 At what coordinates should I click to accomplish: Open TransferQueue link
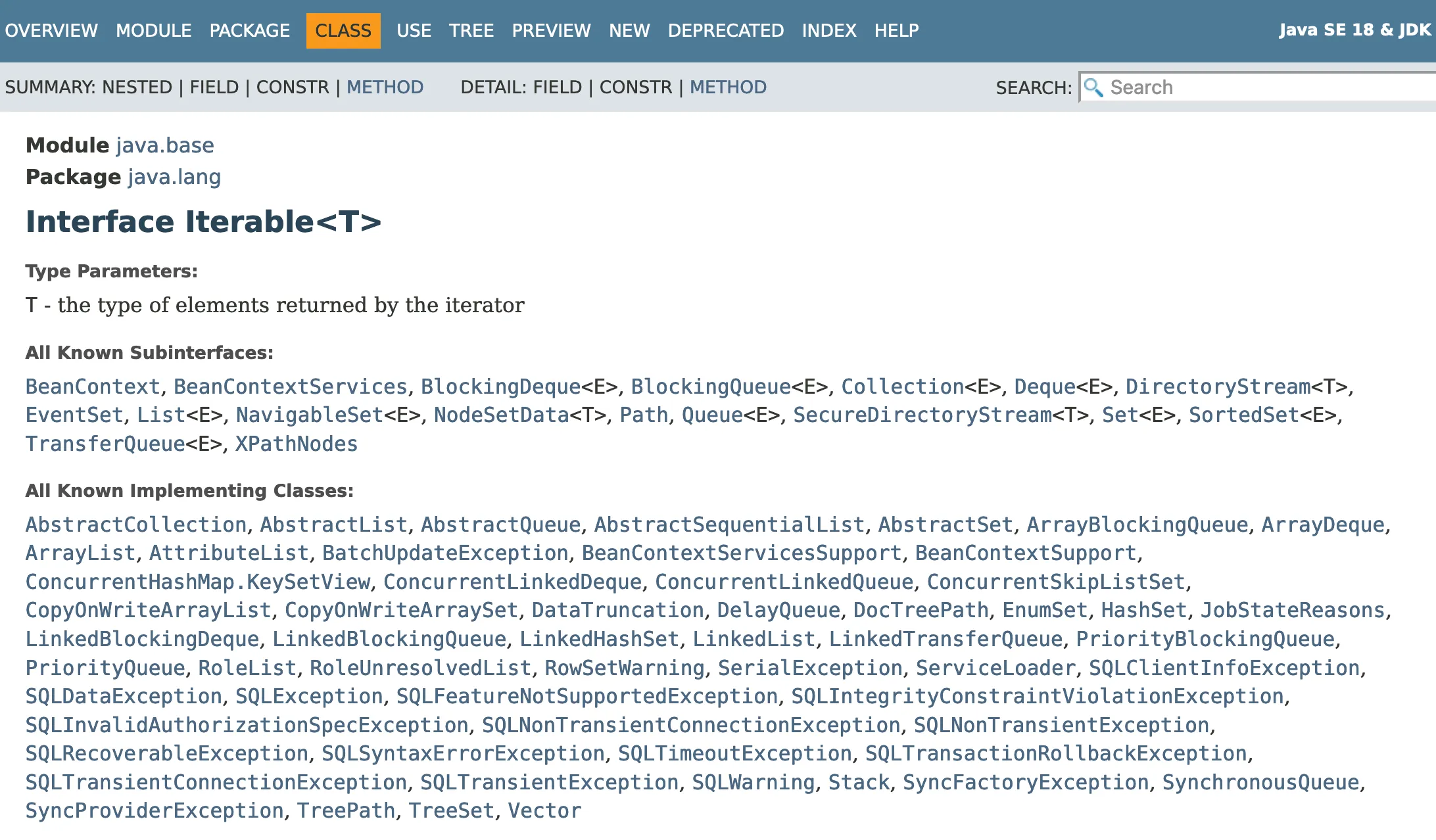[x=105, y=444]
